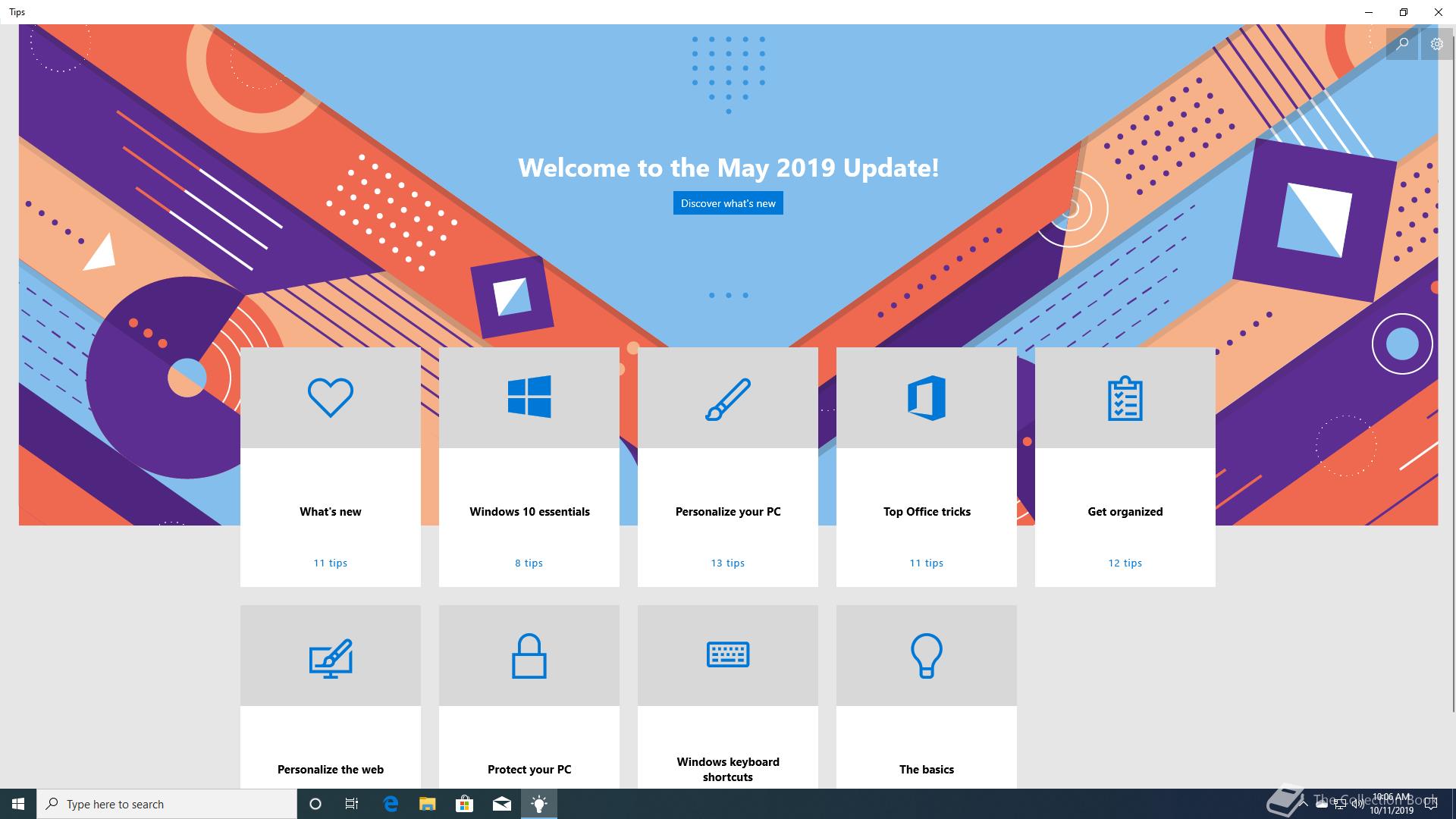Click the padlock icon on Protect tile
The image size is (1456, 819).
tap(529, 656)
